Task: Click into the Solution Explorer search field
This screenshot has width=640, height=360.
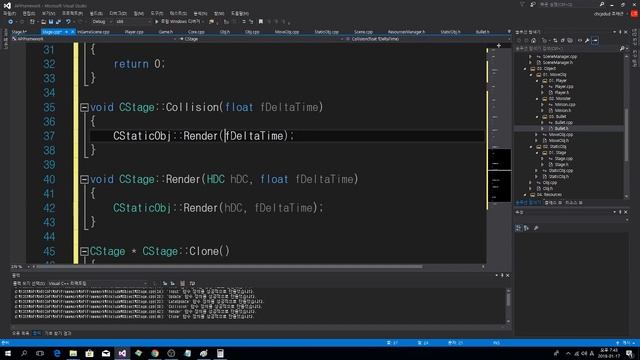Action: [567, 49]
